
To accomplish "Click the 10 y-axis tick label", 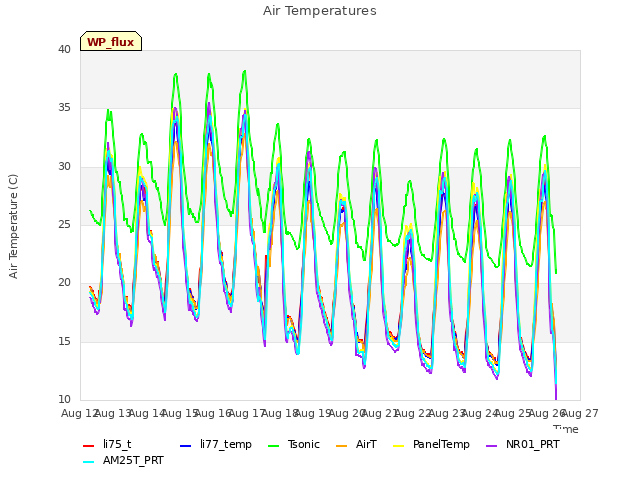I will point(64,399).
